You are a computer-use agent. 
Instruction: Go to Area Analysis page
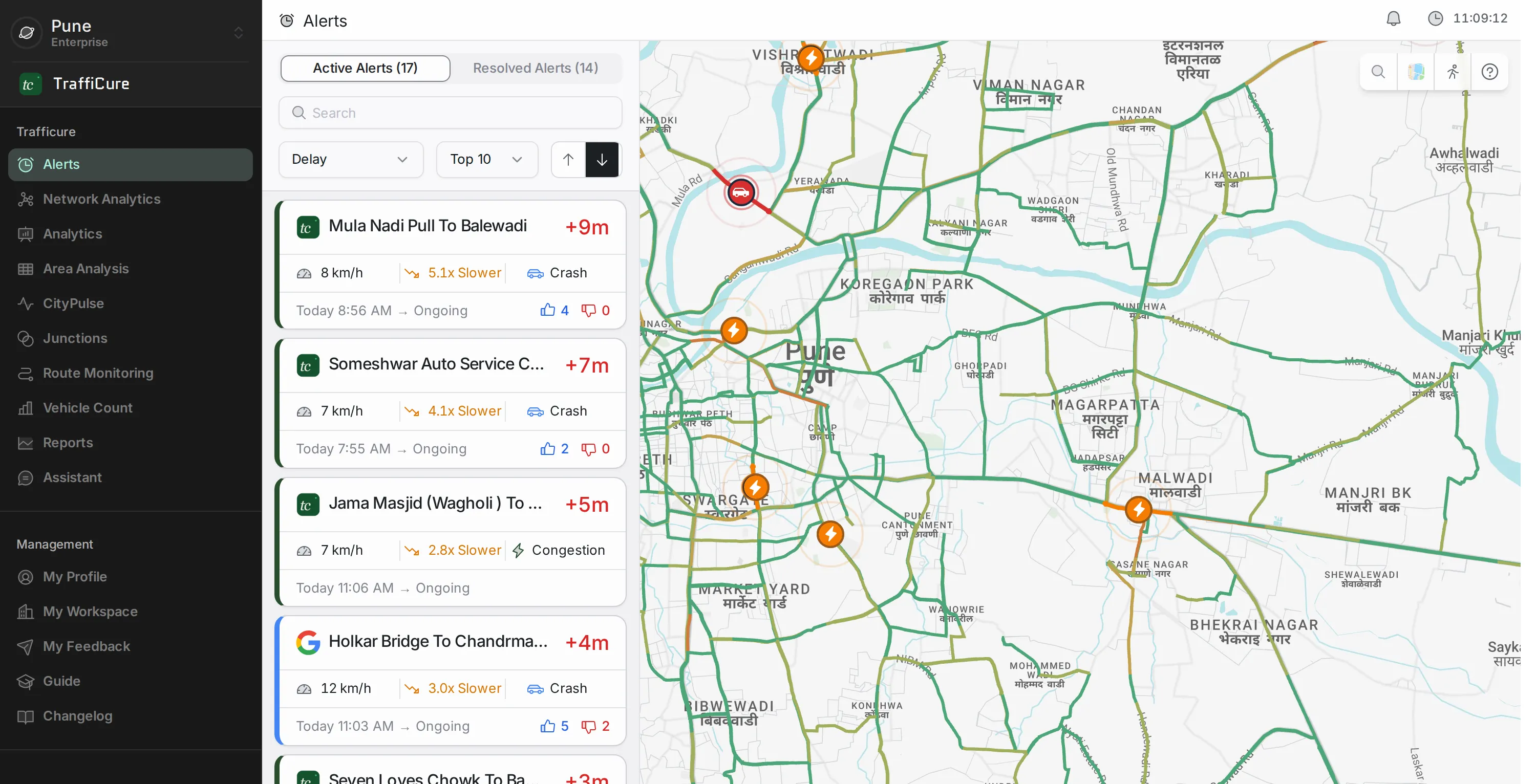131,269
